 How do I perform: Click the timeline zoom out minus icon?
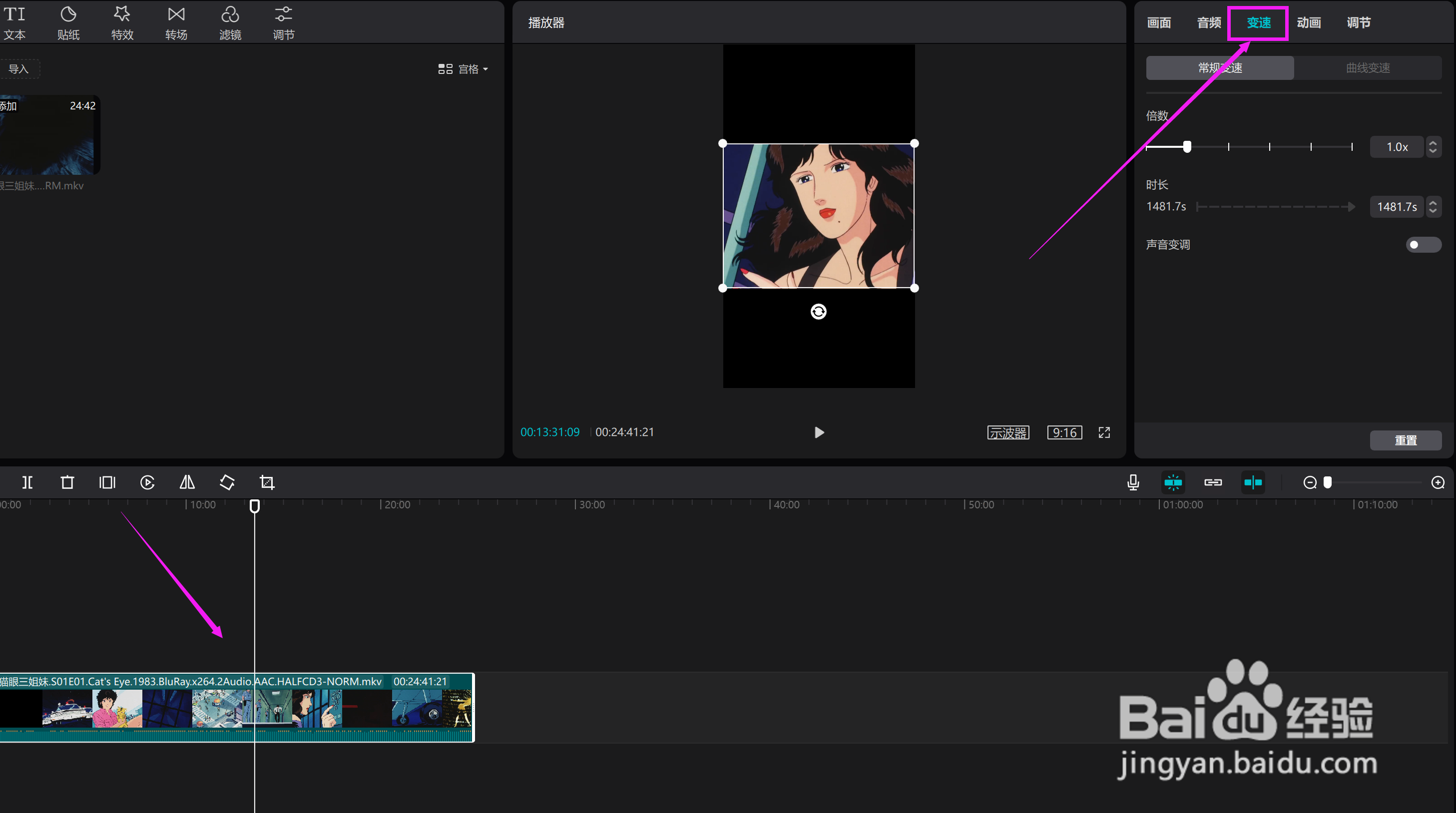point(1310,482)
